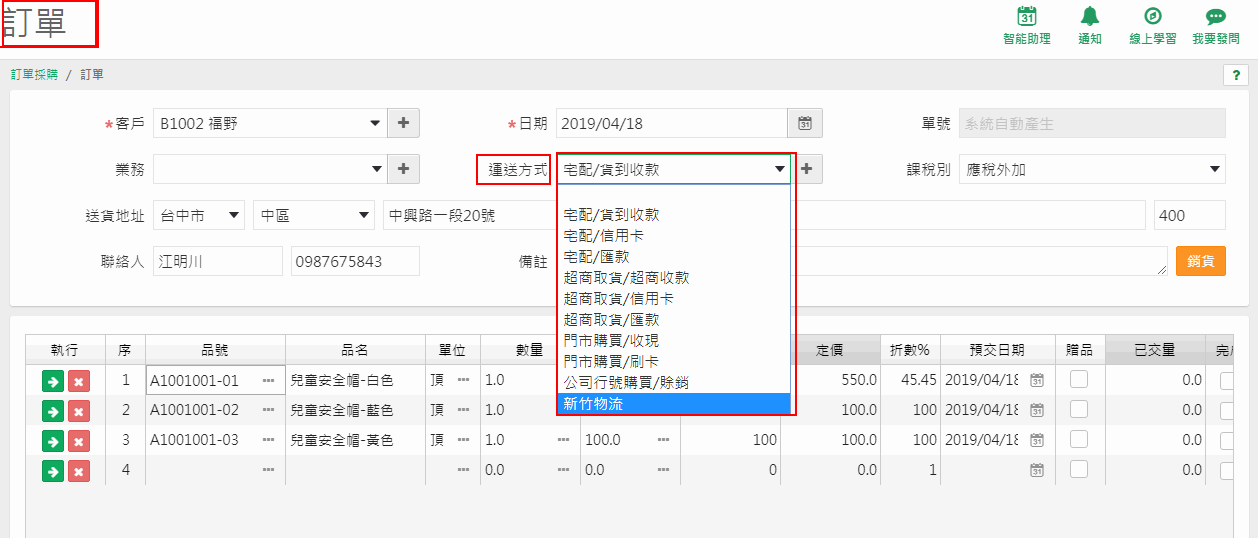Click product name cell 兒童安全帽-白色
This screenshot has width=1258, height=538.
pyautogui.click(x=355, y=381)
